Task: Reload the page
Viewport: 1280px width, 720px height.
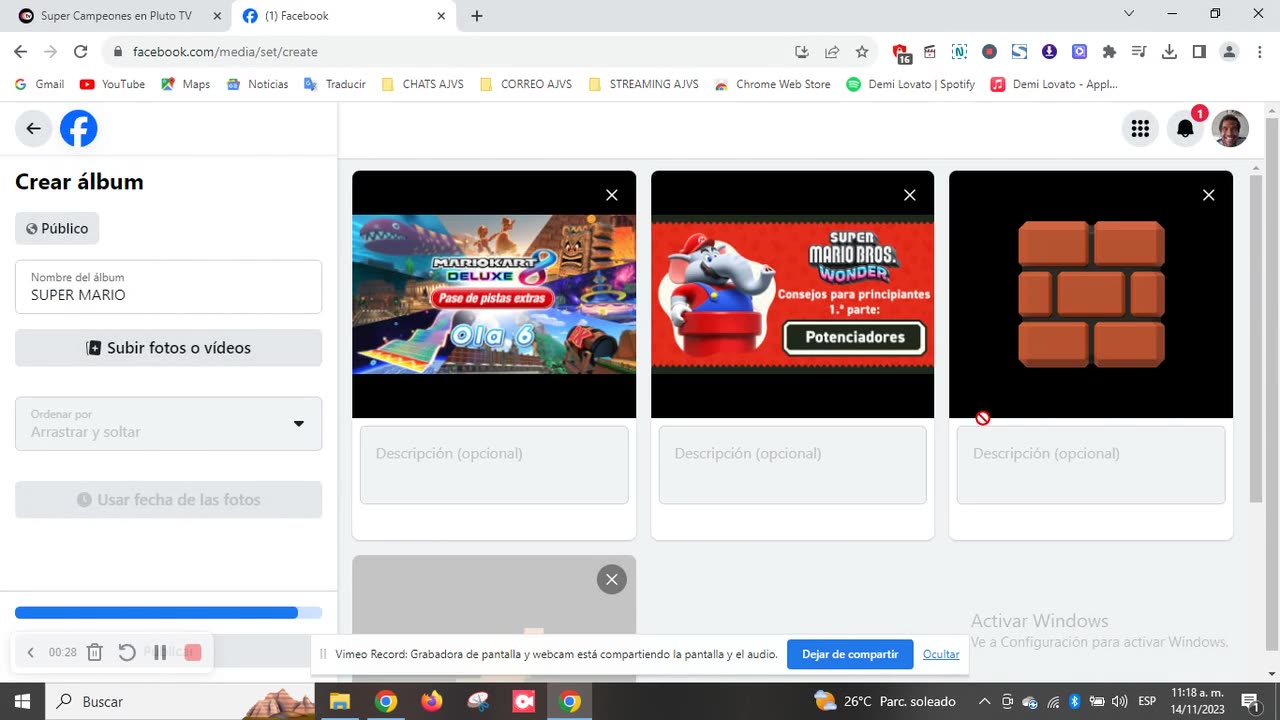Action: point(81,52)
